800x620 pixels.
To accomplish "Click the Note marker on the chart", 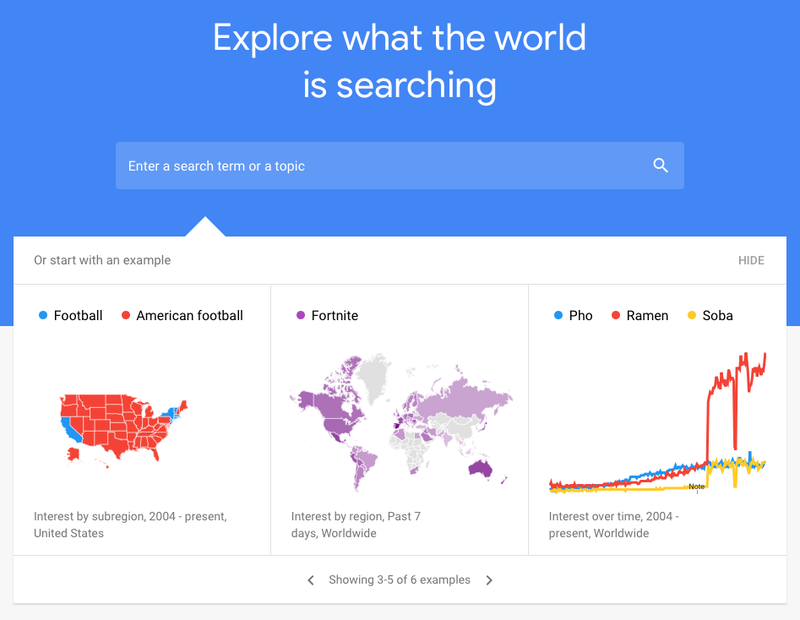I will [696, 487].
